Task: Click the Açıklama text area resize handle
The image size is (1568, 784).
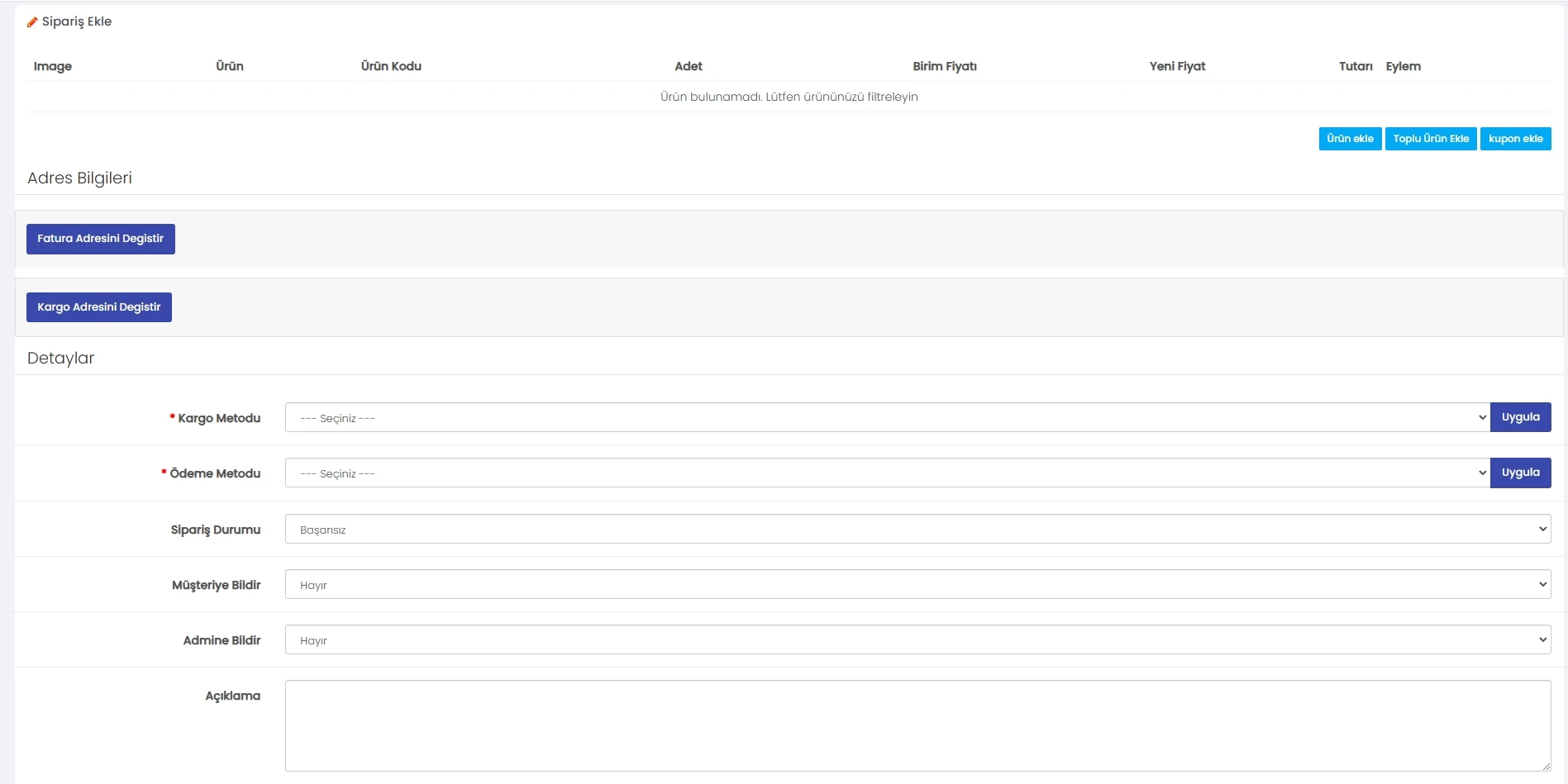Action: pos(1546,767)
